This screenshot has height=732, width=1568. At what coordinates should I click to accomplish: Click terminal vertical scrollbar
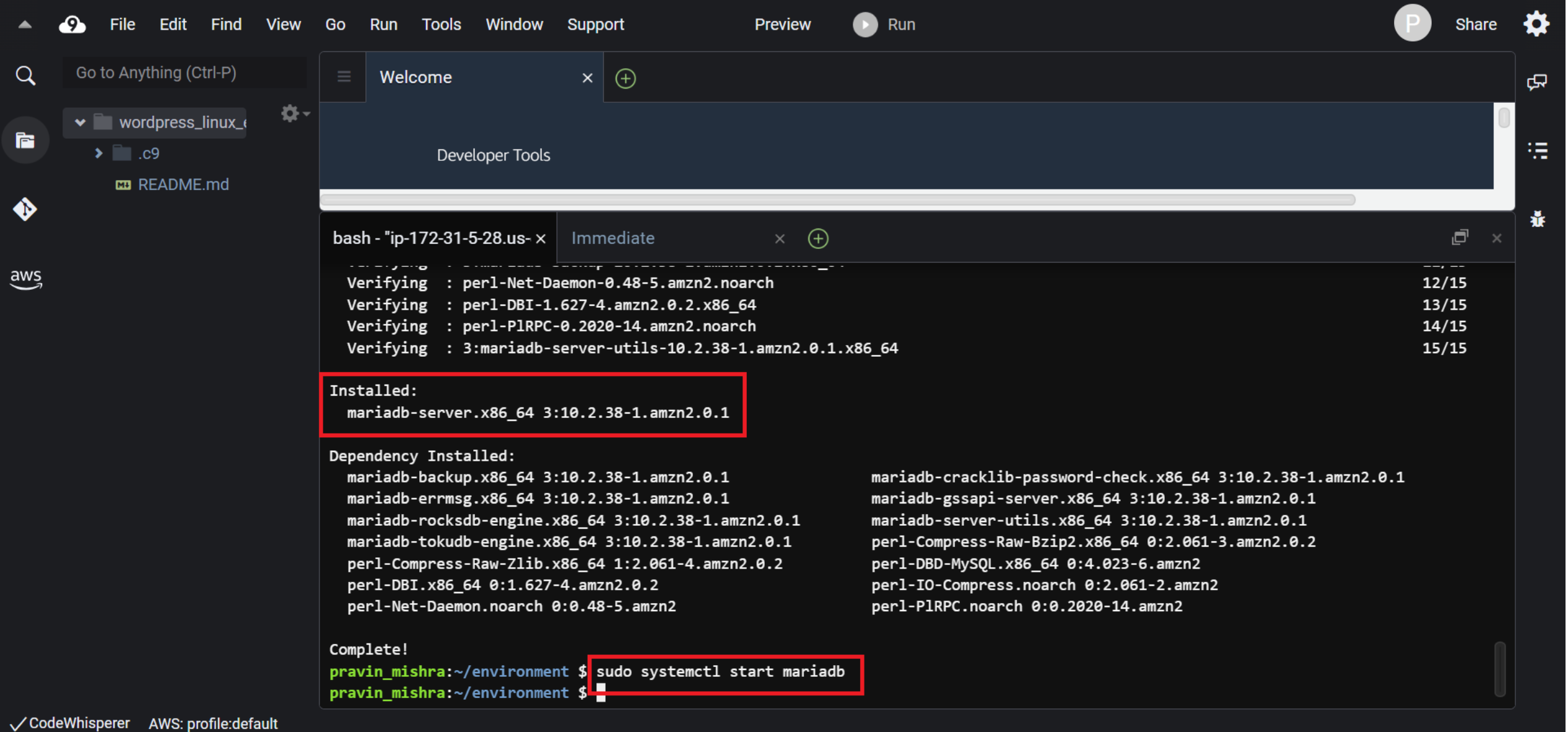point(1499,669)
